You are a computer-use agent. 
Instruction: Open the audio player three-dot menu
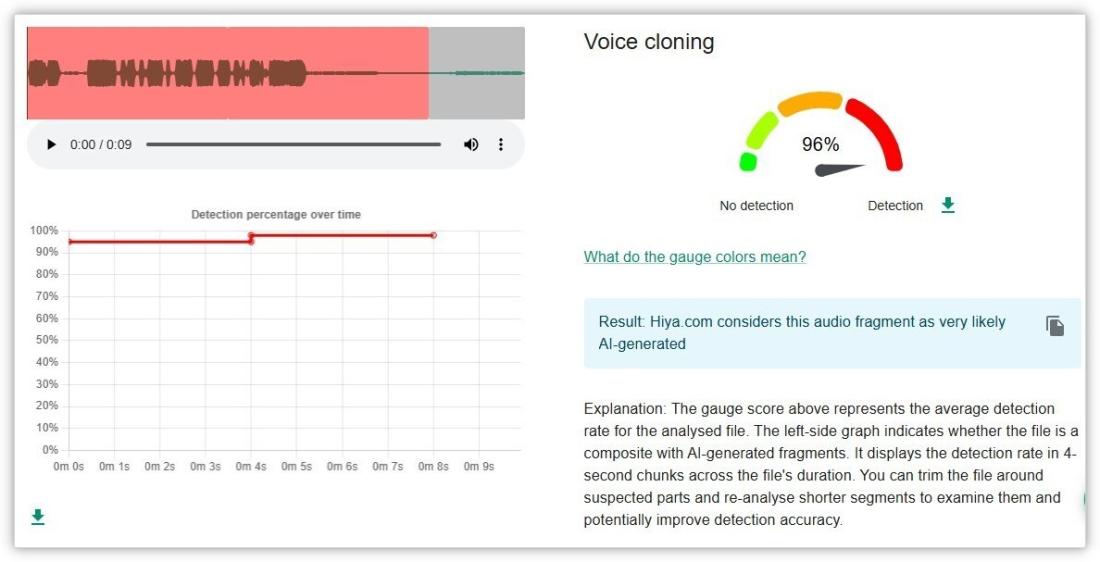[x=501, y=145]
